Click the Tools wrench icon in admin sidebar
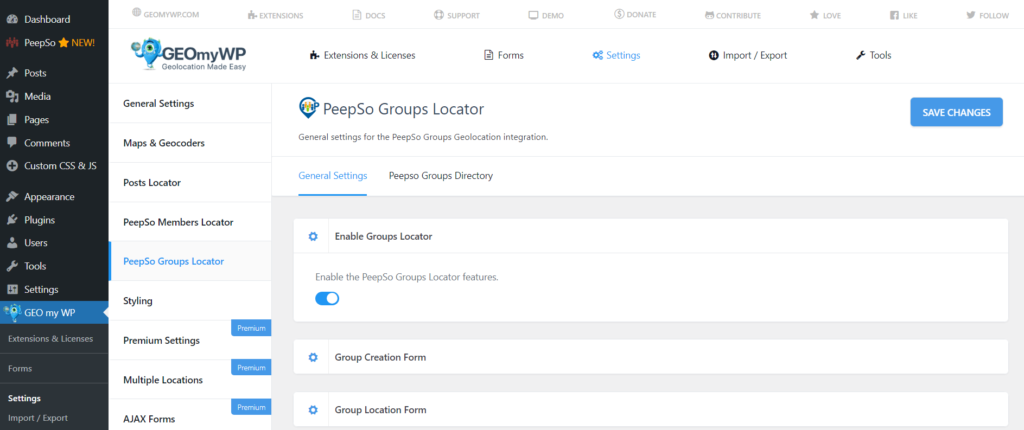1024x430 pixels. click(12, 267)
